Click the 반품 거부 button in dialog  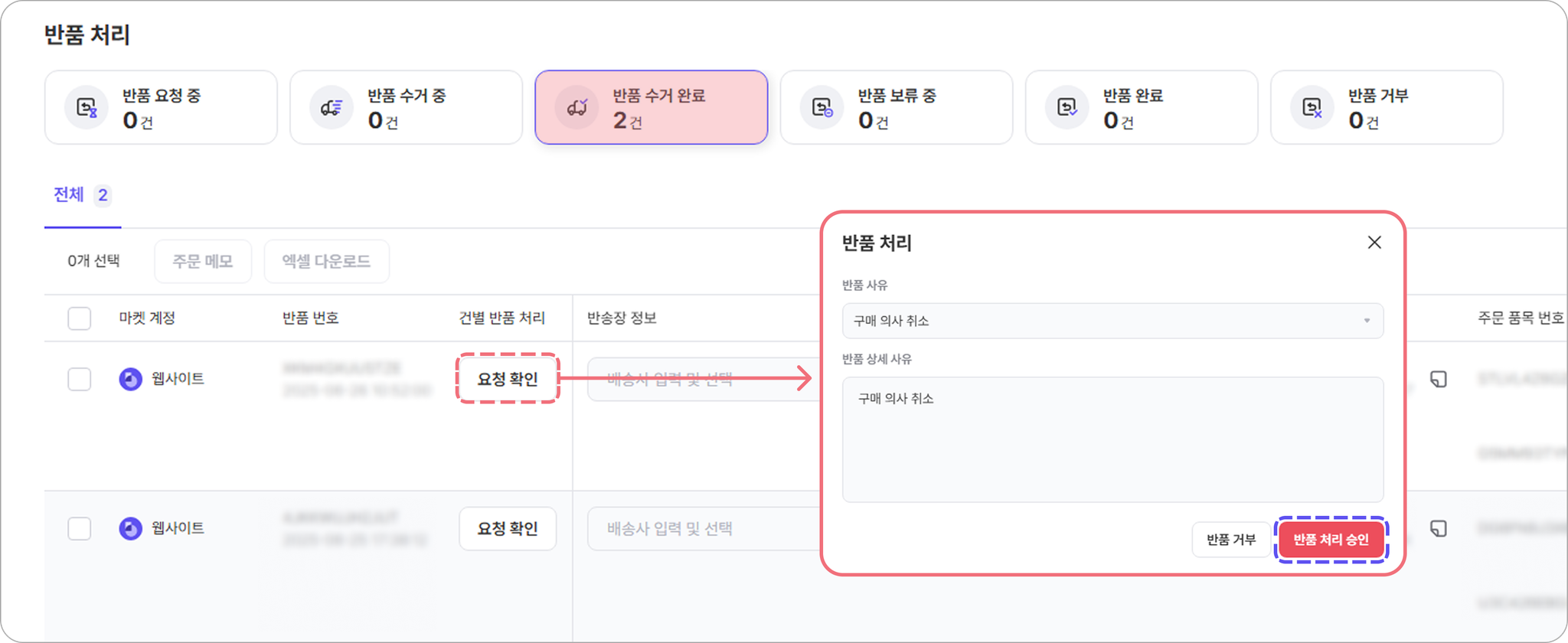tap(1231, 540)
